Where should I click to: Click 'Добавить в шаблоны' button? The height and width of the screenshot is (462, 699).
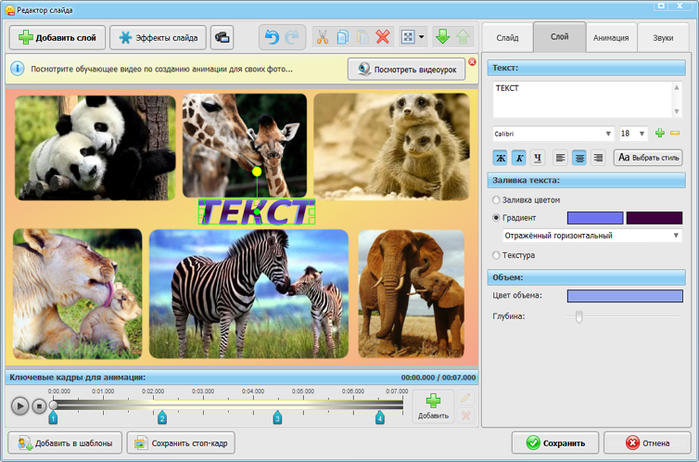point(65,443)
